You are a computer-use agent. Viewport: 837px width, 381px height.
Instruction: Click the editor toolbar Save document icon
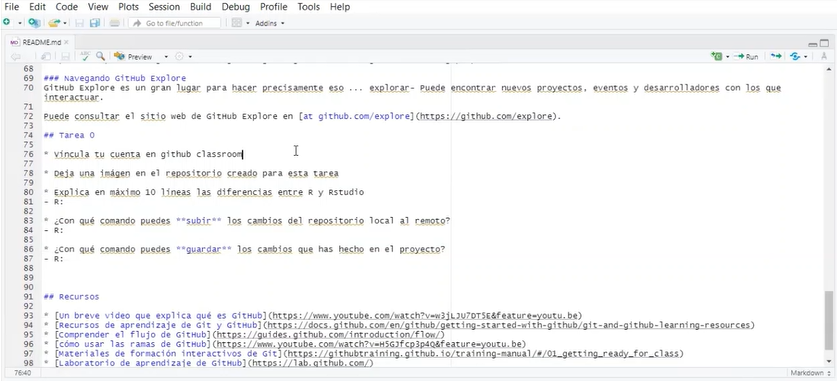(66, 57)
